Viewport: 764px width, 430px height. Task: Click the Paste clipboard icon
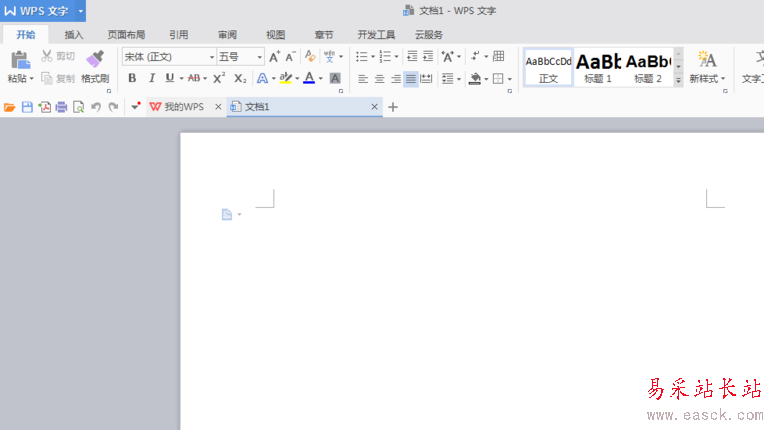point(20,60)
